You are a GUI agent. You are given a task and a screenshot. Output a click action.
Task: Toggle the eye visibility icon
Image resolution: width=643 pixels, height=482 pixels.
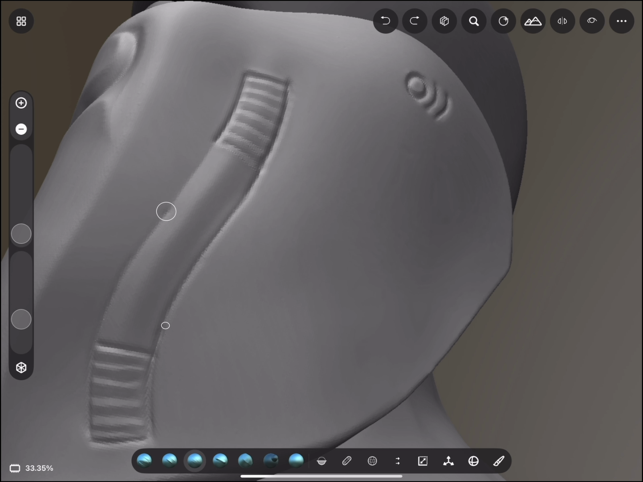pos(592,21)
